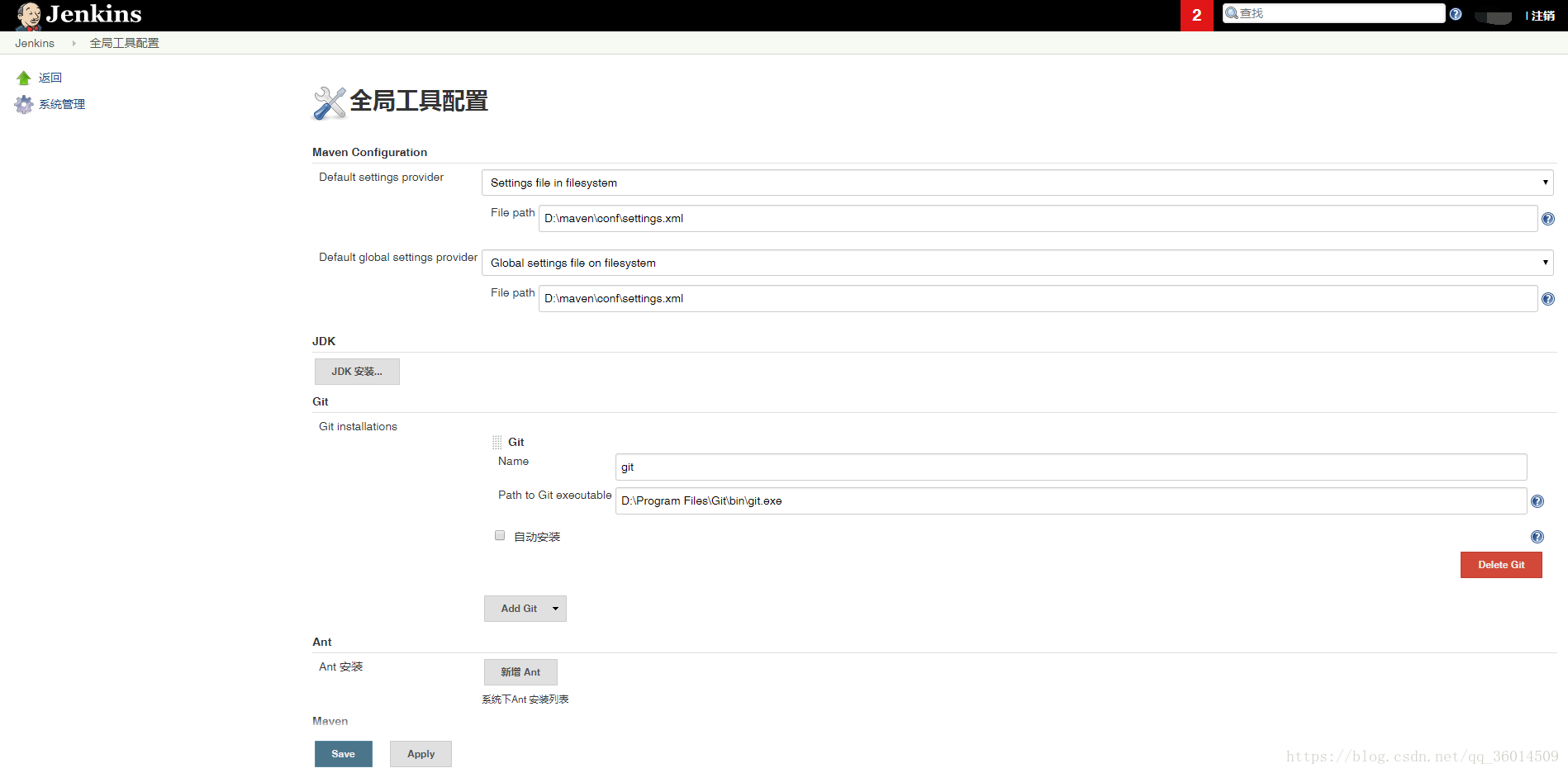Click the JDK 安装 button
Image resolution: width=1568 pixels, height=773 pixels.
tap(357, 372)
